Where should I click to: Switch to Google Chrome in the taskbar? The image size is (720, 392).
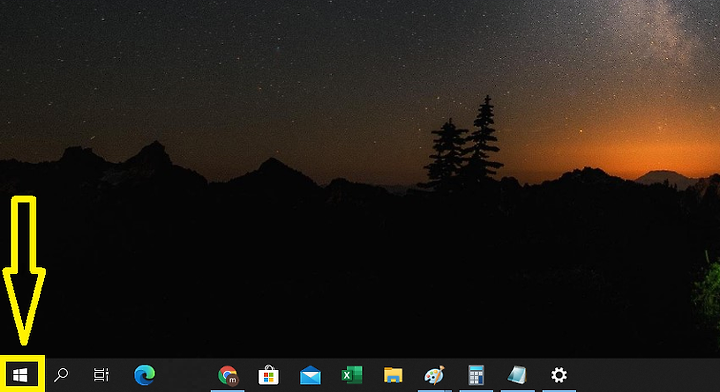pyautogui.click(x=228, y=375)
